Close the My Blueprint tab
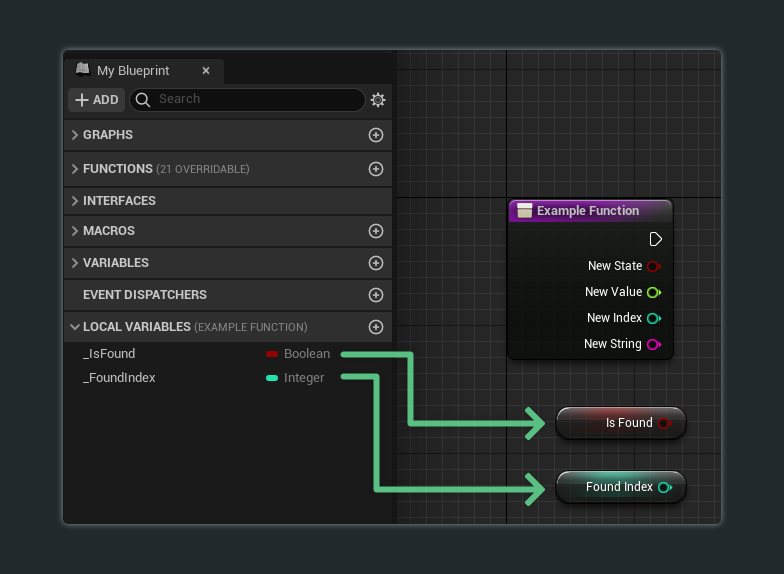The image size is (784, 574). (206, 71)
